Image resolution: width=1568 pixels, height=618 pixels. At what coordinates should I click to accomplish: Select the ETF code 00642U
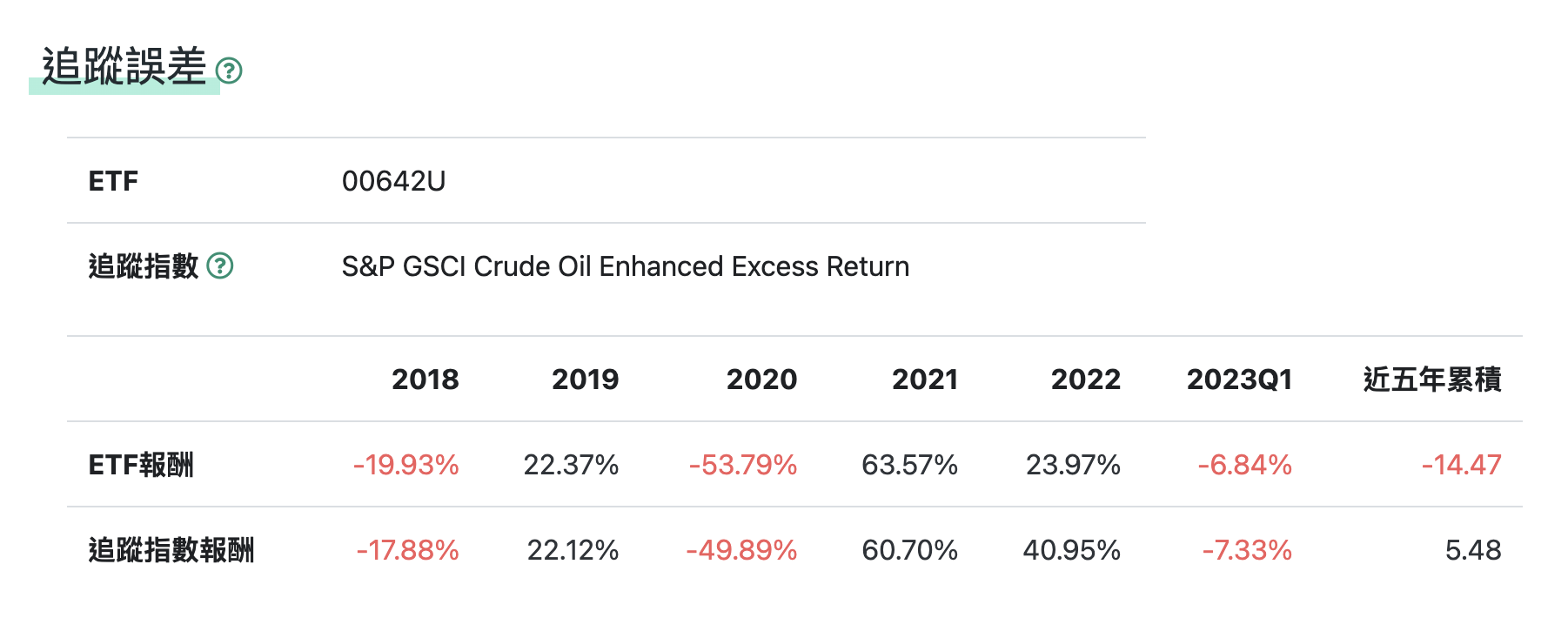(393, 181)
